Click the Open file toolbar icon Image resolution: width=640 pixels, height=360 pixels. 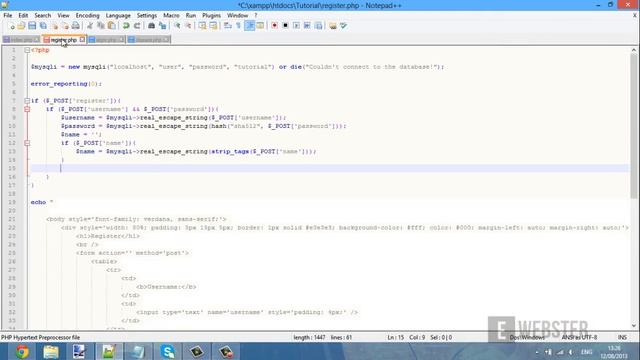coord(21,26)
